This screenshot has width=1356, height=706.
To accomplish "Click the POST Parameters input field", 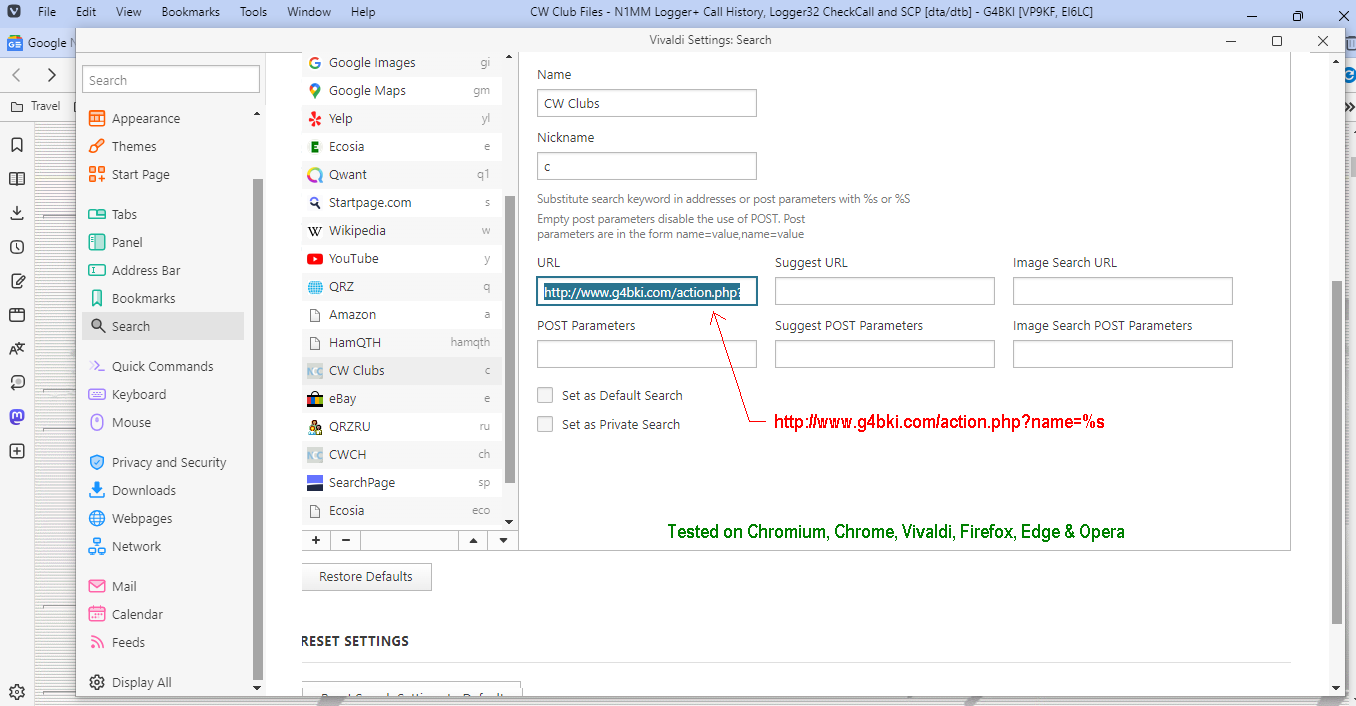I will 647,354.
